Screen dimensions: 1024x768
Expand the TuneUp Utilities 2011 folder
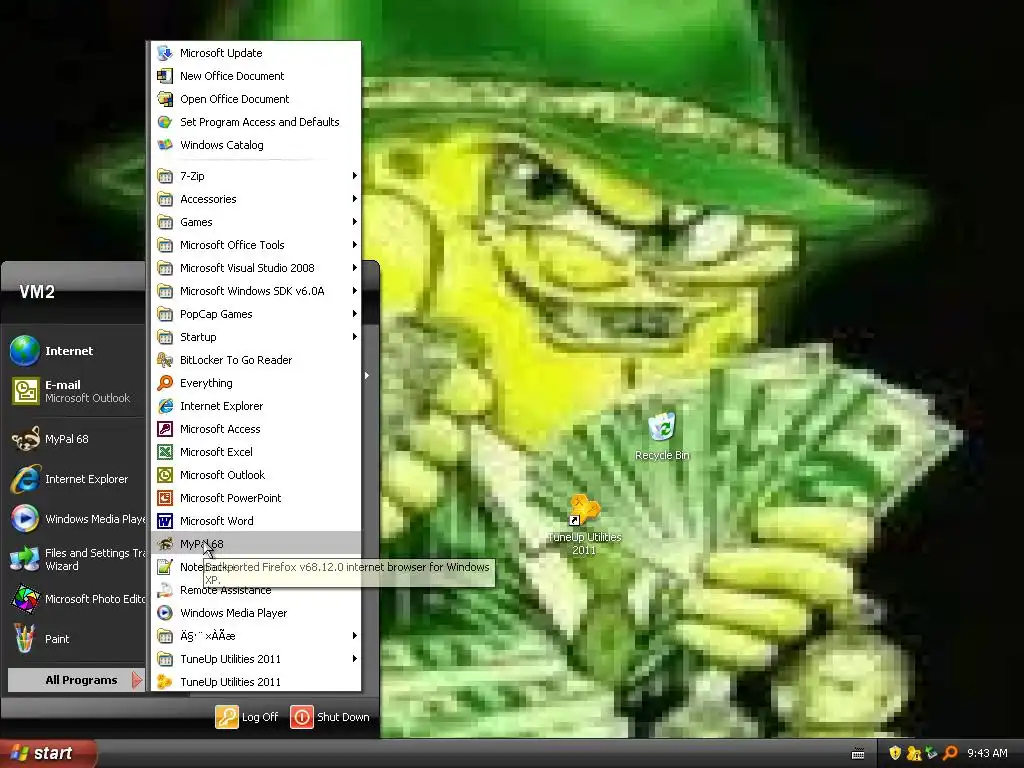tap(256, 659)
